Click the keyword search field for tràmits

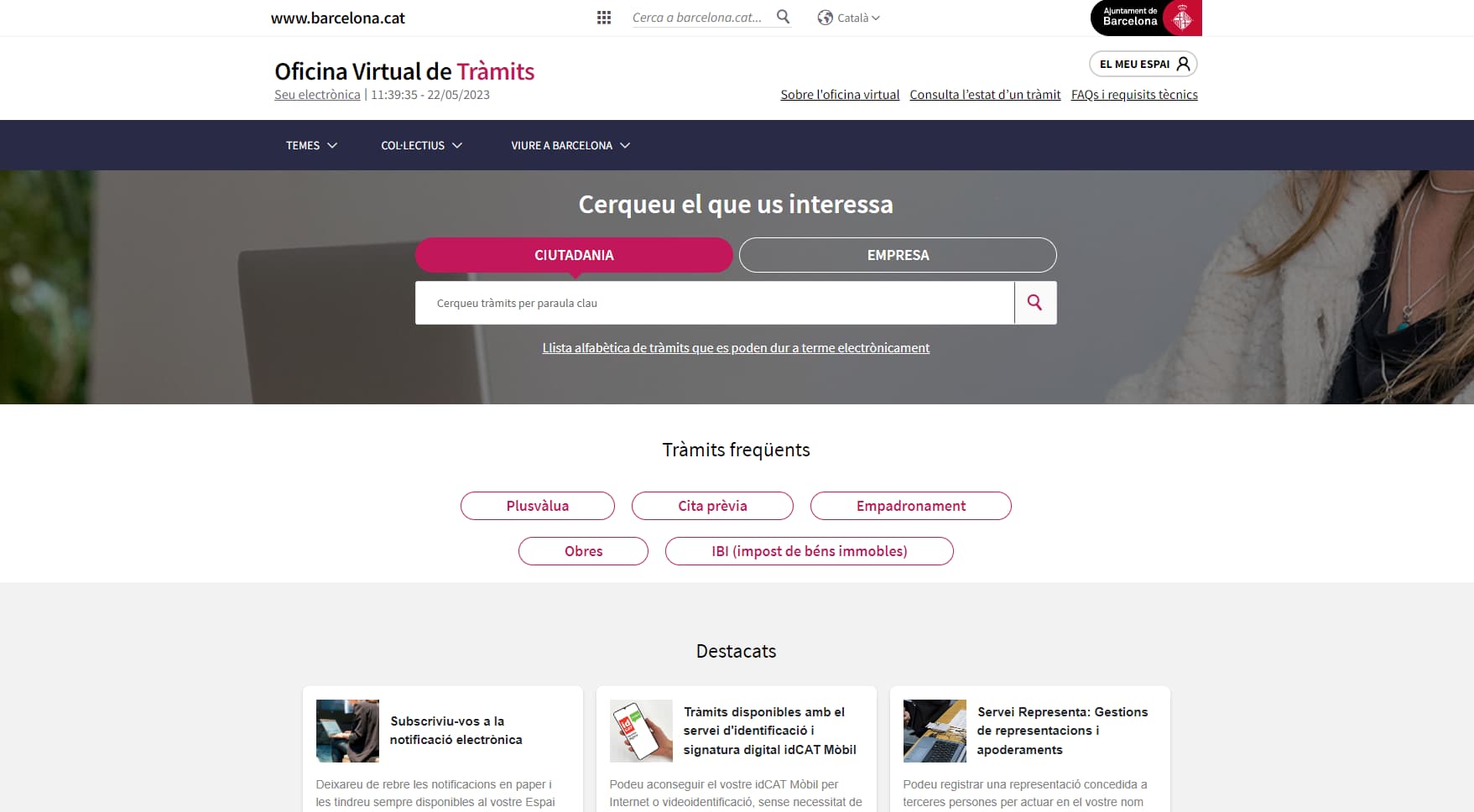tap(713, 303)
